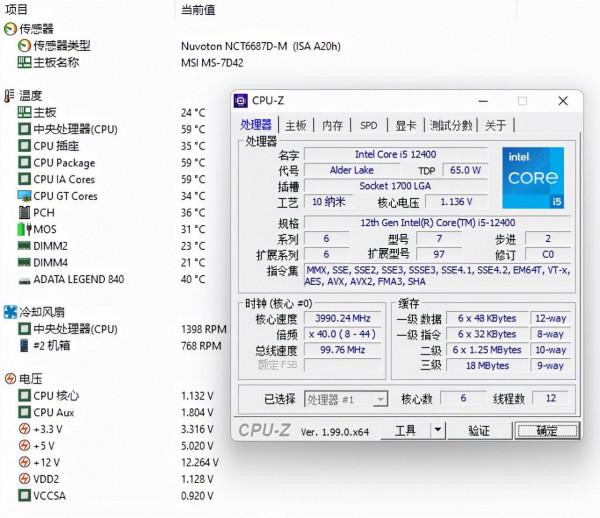The width and height of the screenshot is (600, 518).
Task: Minimize the CPU-Z window
Action: (483, 101)
